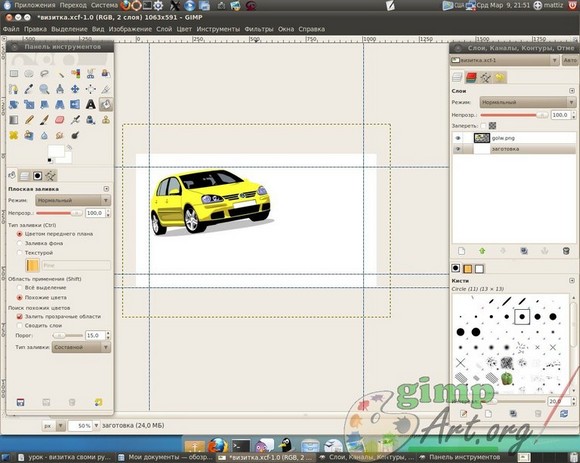The height and width of the screenshot is (463, 580).
Task: Select the Airbrush tool
Action: pyautogui.click(x=75, y=120)
